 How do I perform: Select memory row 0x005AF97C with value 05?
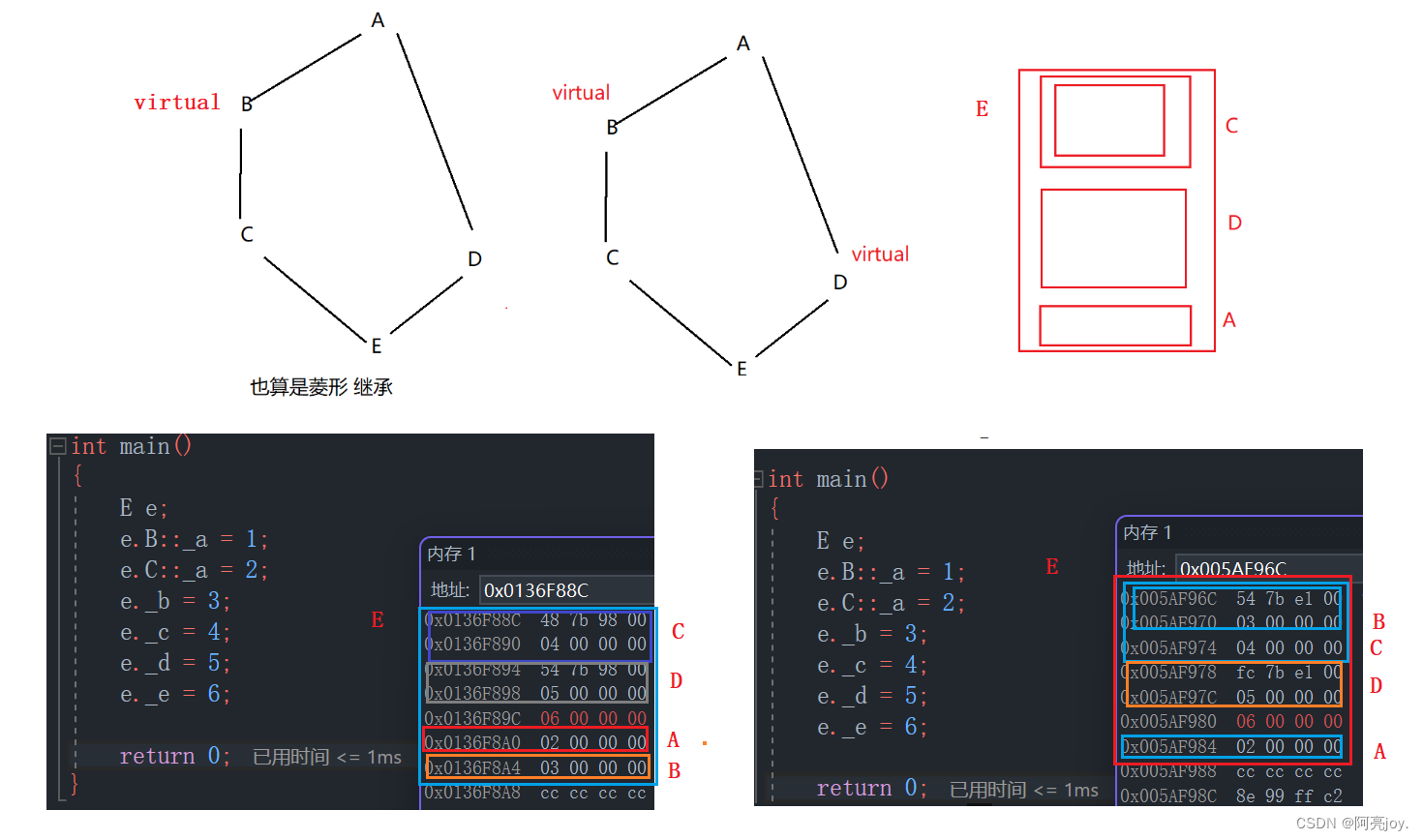(1232, 698)
